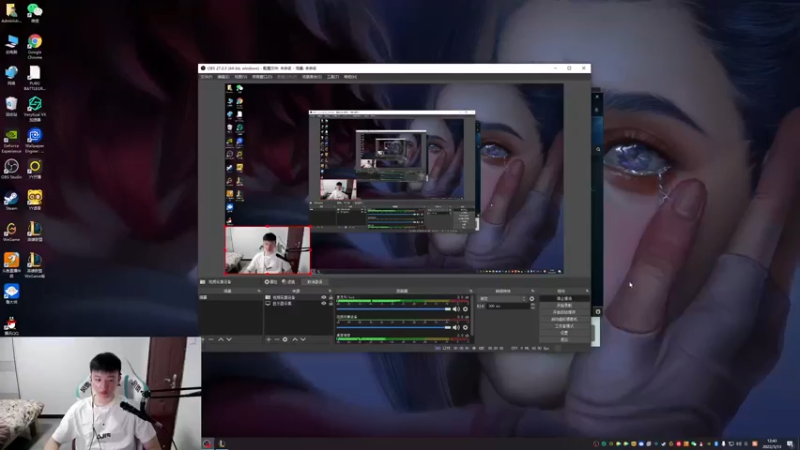Open source properties gear in Sources panel
Viewport: 800px width, 450px height.
tap(285, 339)
